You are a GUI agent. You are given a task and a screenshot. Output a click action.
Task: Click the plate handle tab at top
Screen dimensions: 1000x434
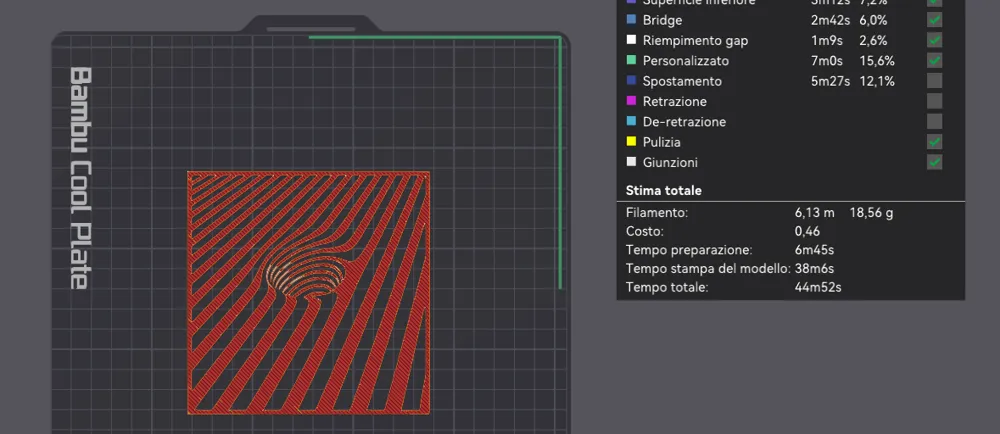[x=311, y=24]
